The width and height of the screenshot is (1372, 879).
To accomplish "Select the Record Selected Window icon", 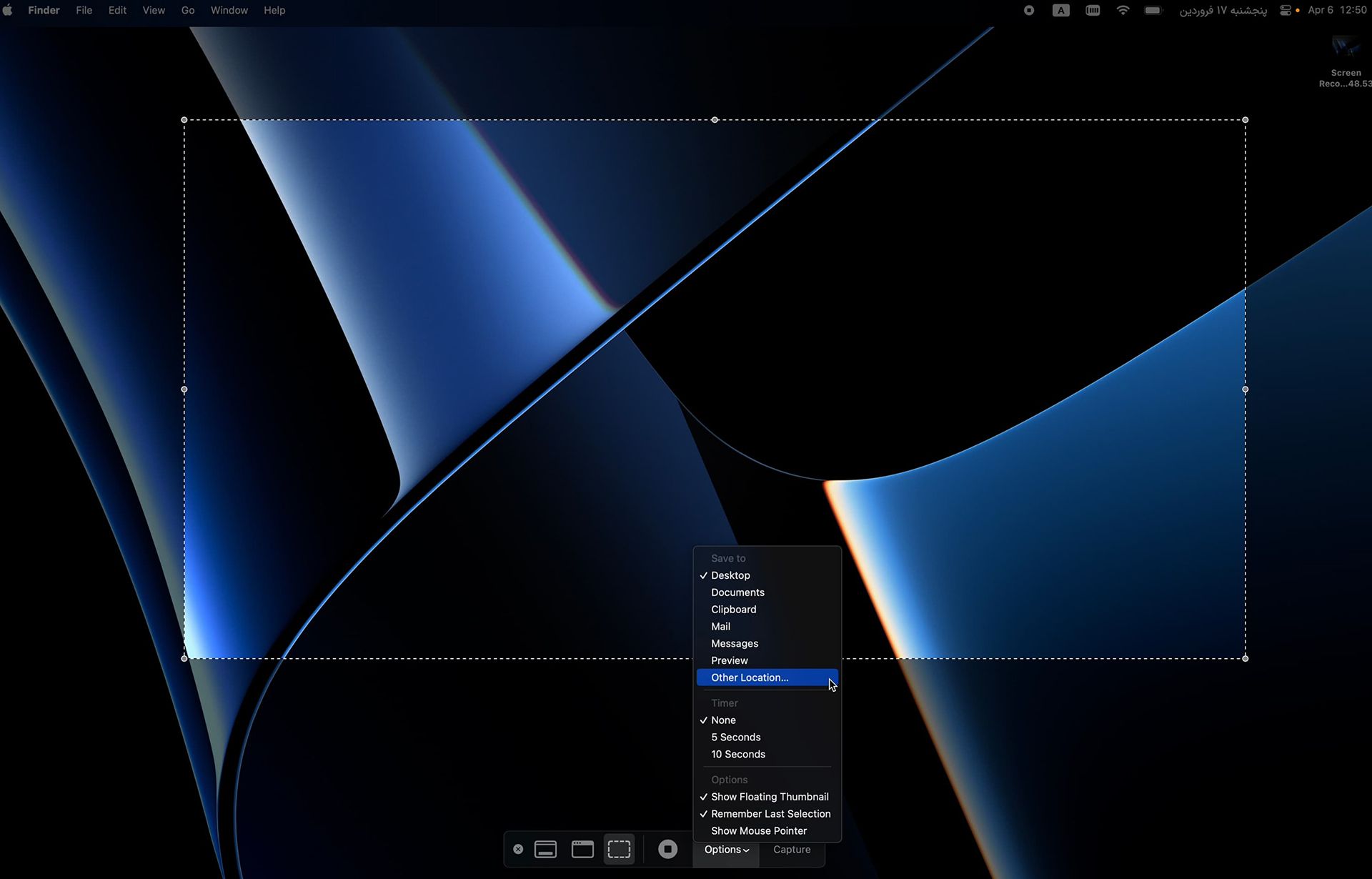I will click(582, 849).
